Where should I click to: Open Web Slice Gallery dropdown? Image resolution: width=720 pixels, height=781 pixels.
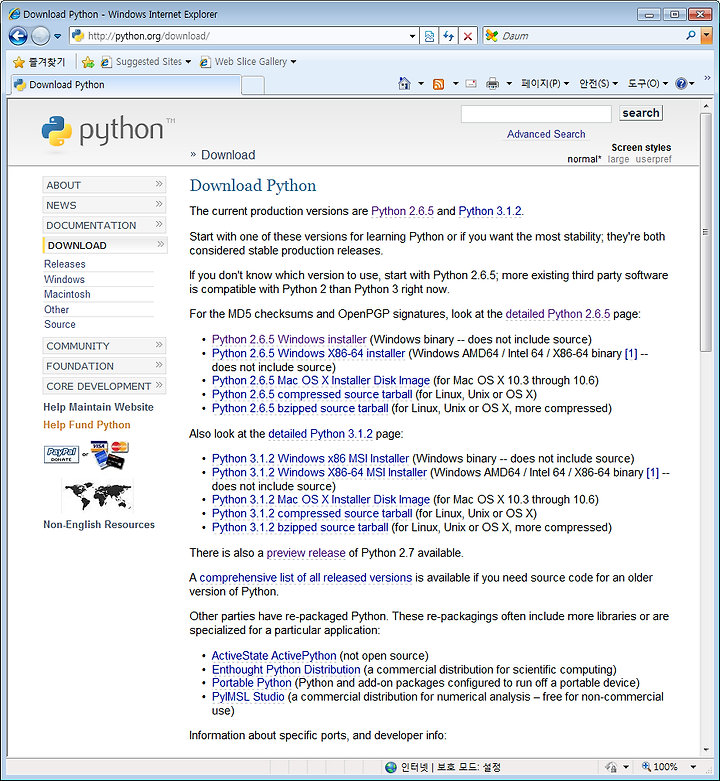[x=247, y=62]
